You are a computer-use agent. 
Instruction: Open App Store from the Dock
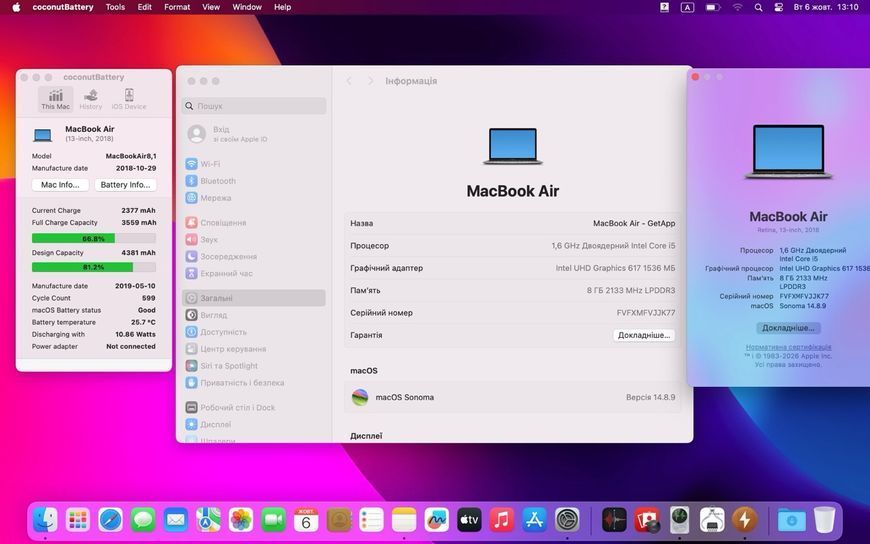tap(534, 520)
